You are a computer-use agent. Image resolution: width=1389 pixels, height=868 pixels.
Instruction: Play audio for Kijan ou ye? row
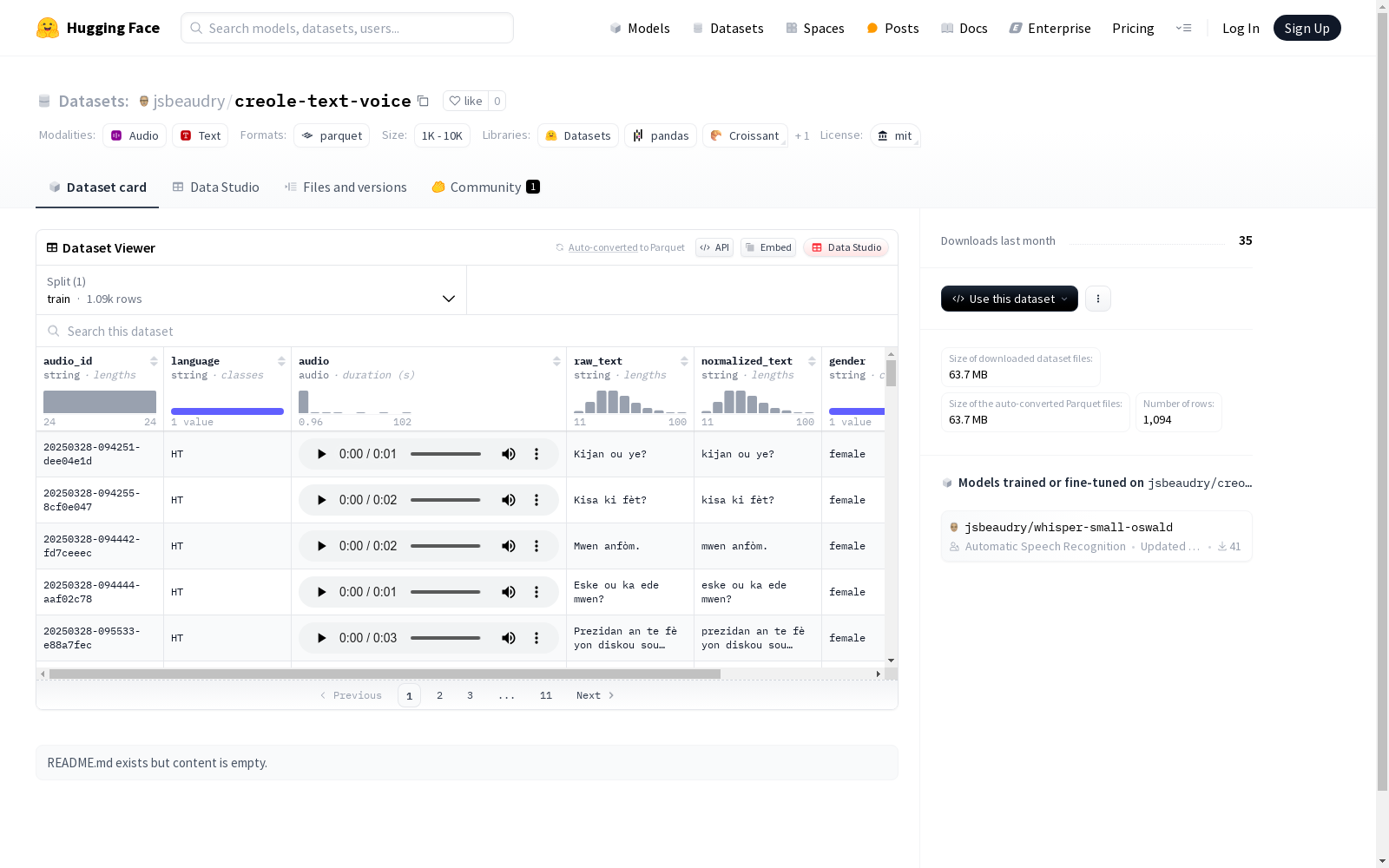[322, 454]
